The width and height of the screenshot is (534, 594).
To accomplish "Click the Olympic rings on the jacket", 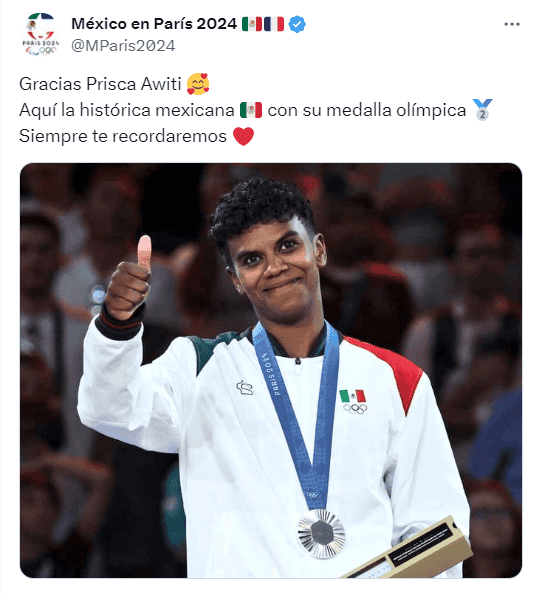I will click(x=355, y=408).
